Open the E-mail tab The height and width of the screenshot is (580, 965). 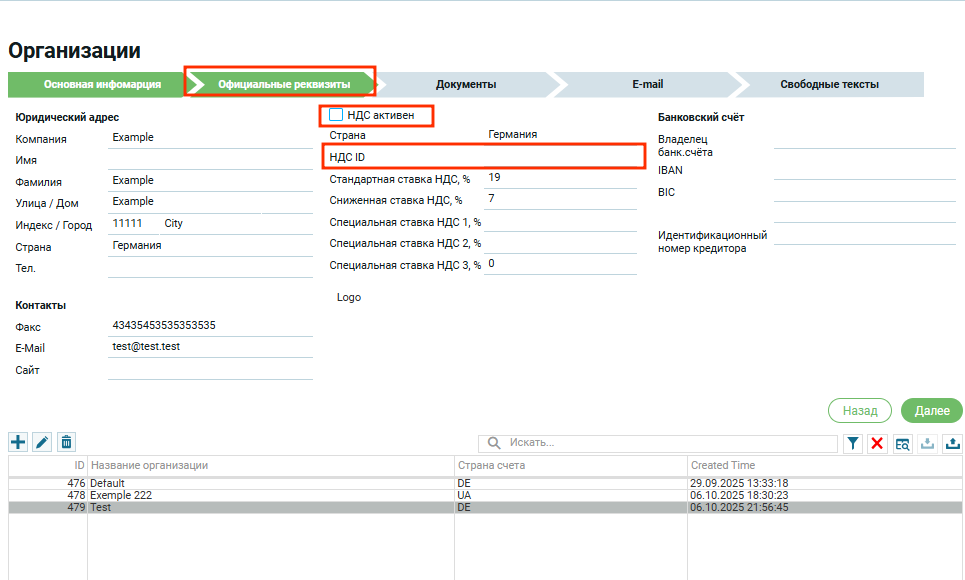coord(647,85)
